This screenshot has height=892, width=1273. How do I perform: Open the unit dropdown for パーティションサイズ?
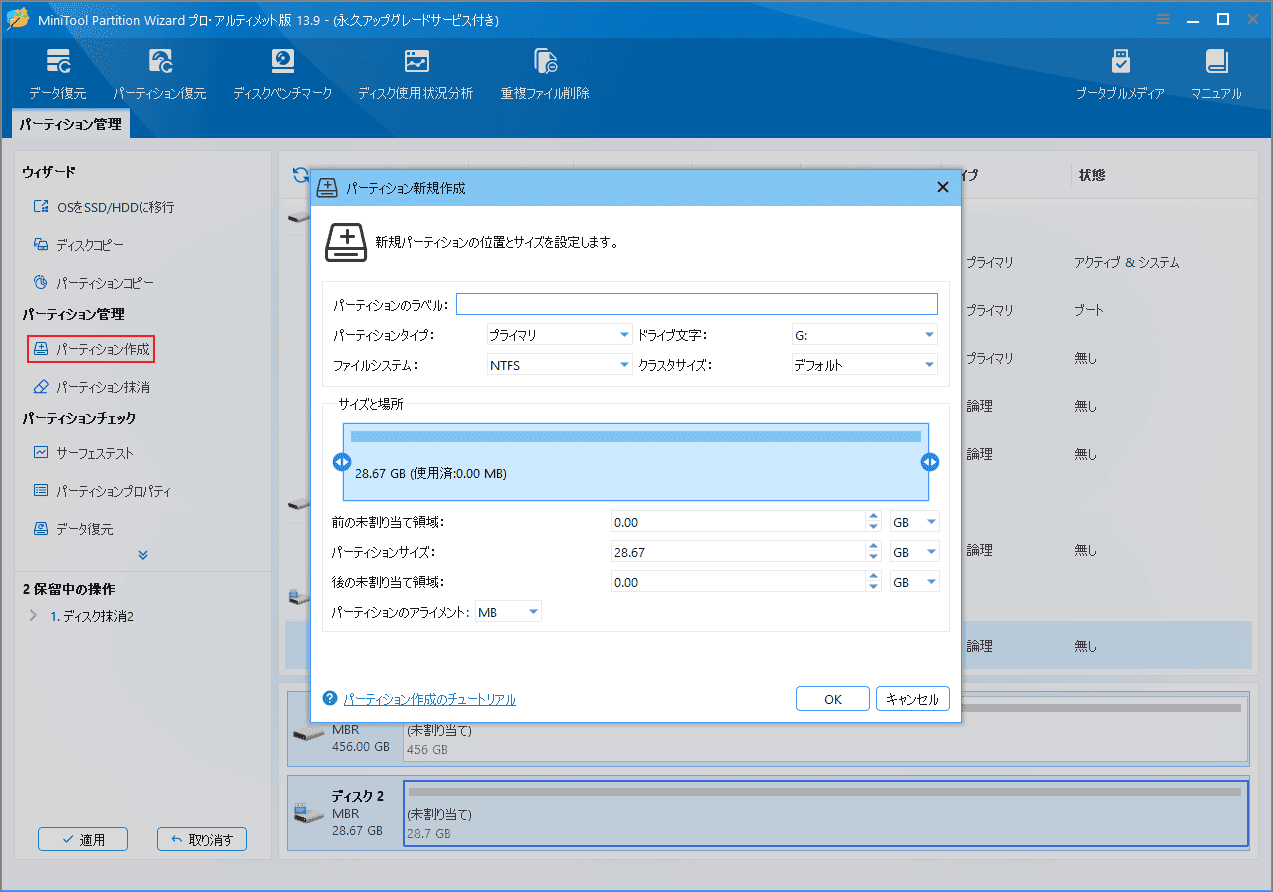(914, 552)
